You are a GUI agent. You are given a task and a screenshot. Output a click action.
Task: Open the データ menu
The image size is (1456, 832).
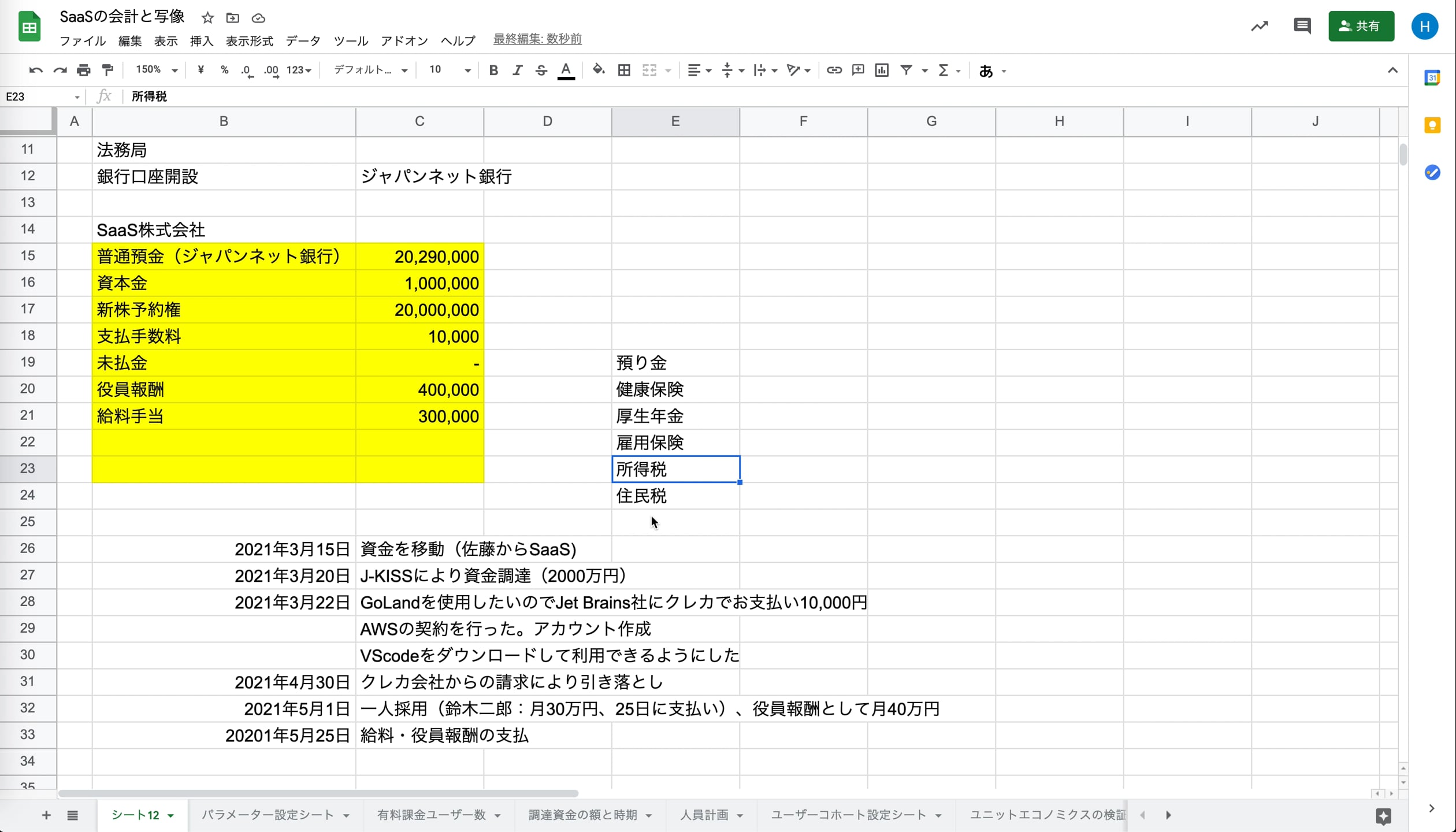(x=303, y=40)
